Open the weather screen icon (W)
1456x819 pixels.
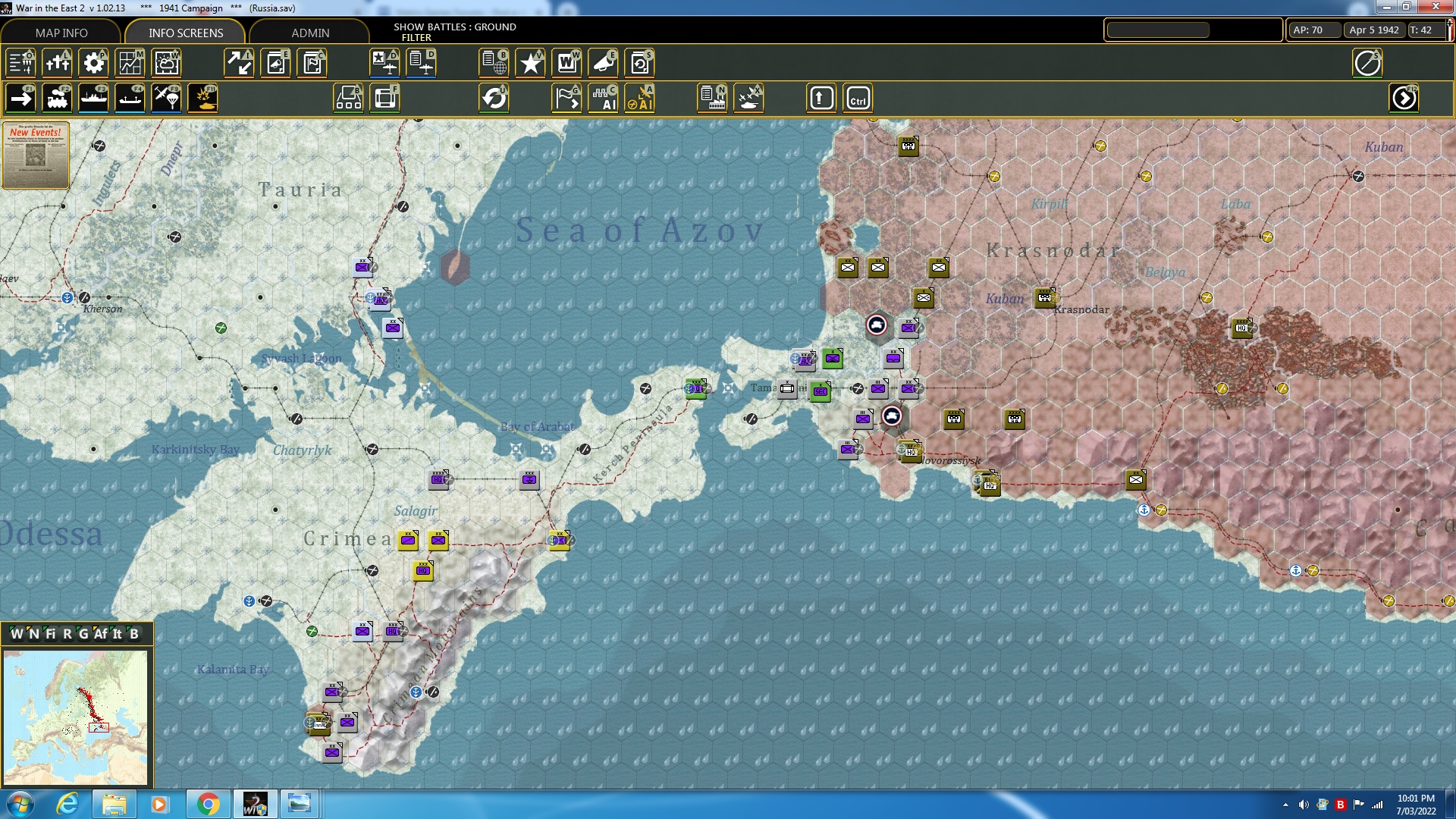pyautogui.click(x=167, y=63)
